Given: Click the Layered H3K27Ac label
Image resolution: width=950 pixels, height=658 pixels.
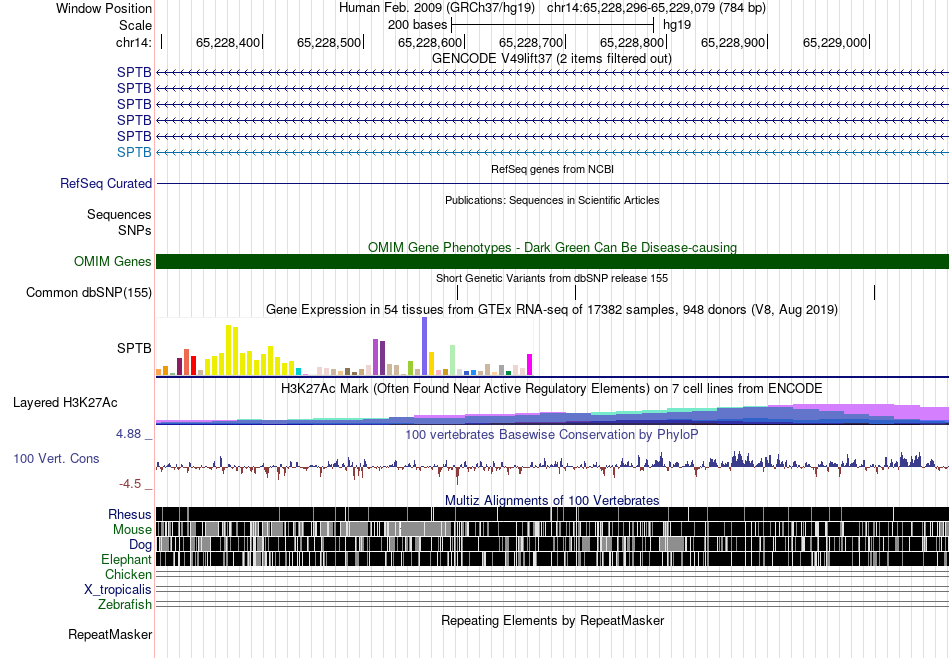Looking at the screenshot, I should pyautogui.click(x=65, y=403).
